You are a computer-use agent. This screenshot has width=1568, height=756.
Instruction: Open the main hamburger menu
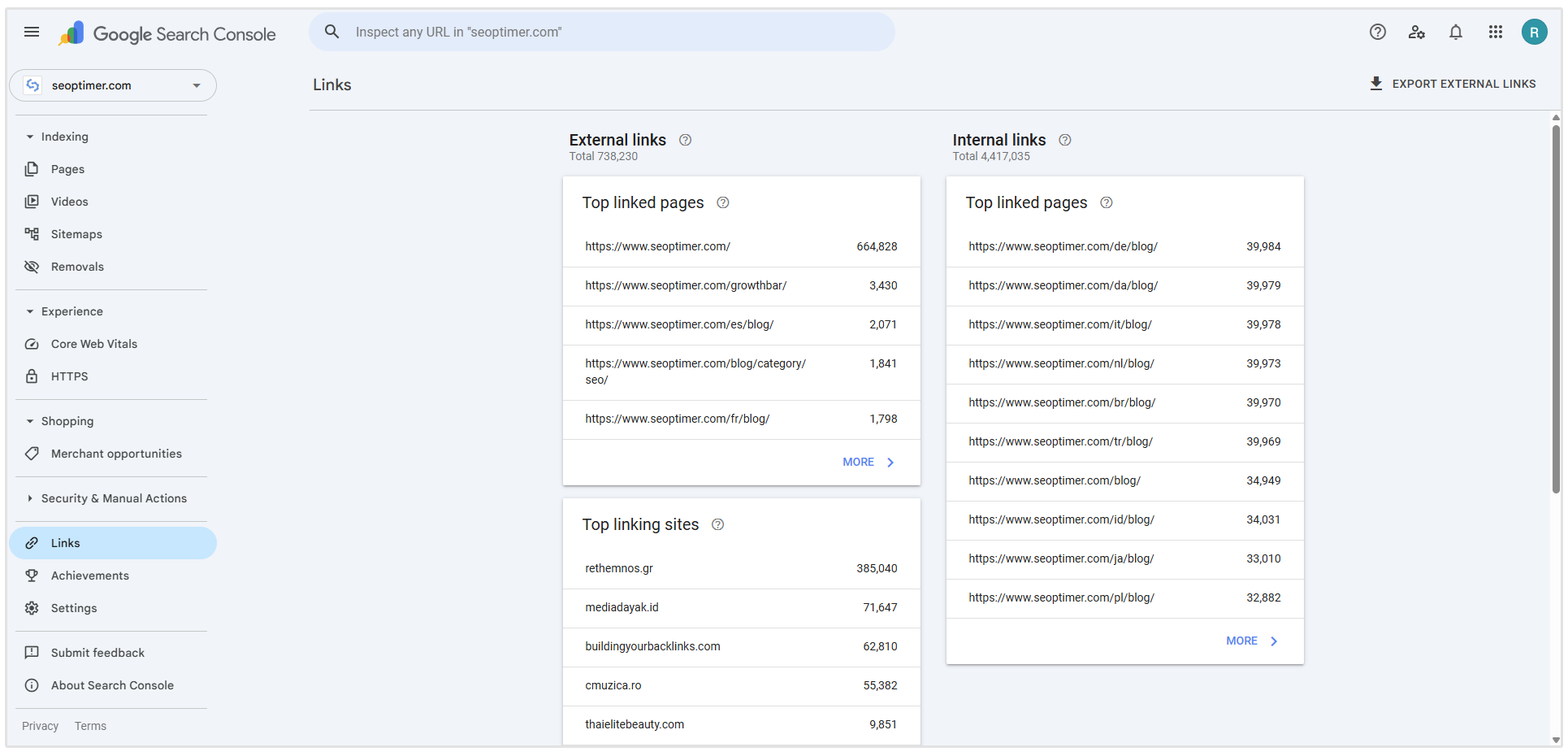pos(32,32)
